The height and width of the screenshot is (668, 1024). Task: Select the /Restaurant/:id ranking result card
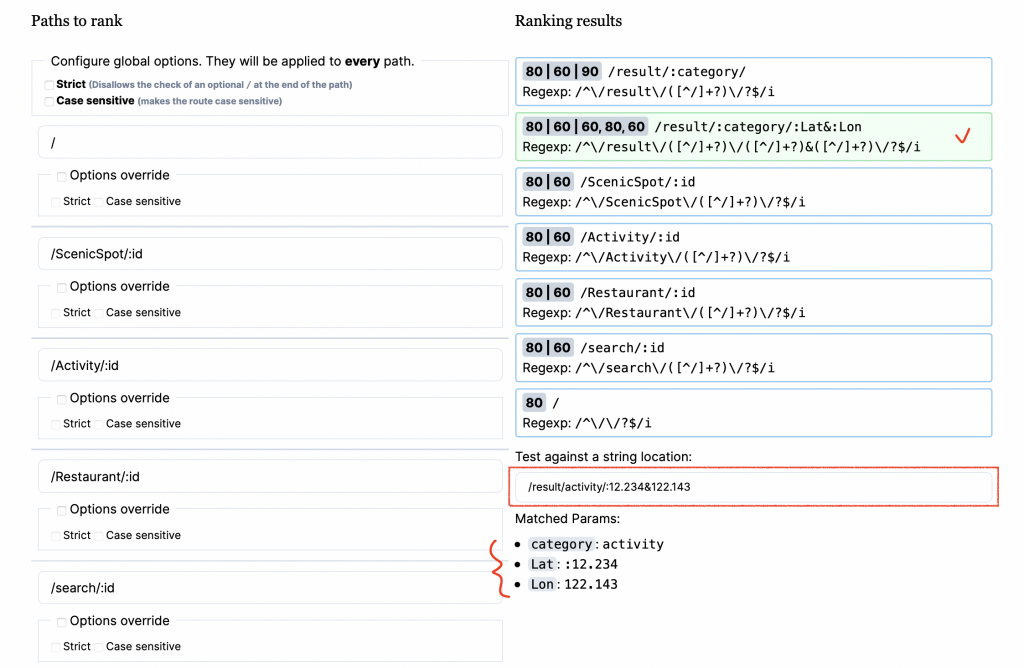pos(753,302)
